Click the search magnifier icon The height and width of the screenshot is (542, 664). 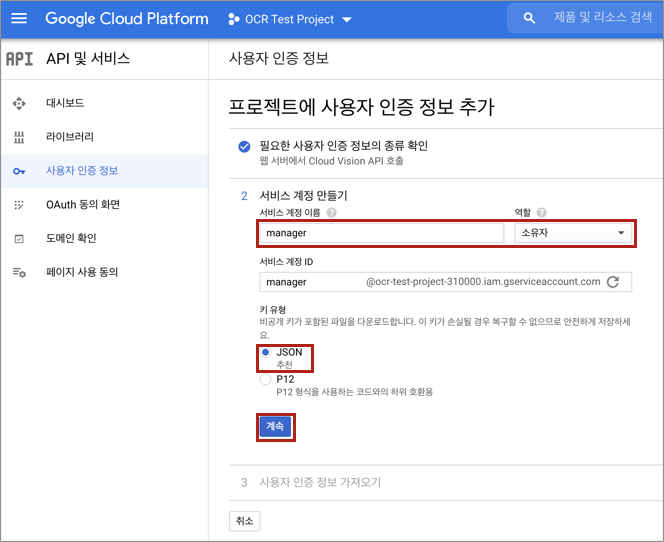pyautogui.click(x=529, y=18)
